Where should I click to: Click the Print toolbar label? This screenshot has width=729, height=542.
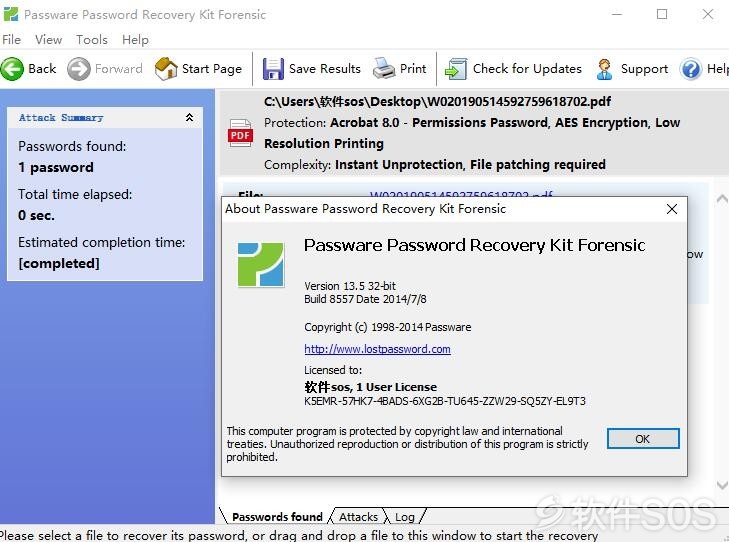pos(413,69)
